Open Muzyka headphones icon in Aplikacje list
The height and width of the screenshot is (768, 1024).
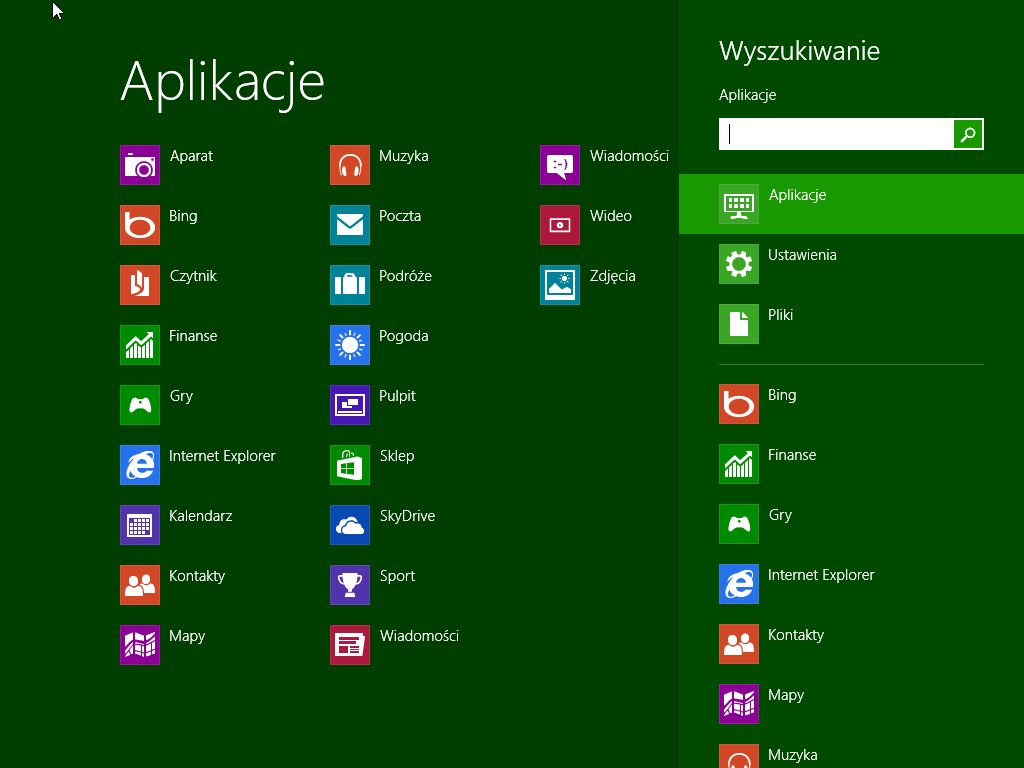coord(350,165)
